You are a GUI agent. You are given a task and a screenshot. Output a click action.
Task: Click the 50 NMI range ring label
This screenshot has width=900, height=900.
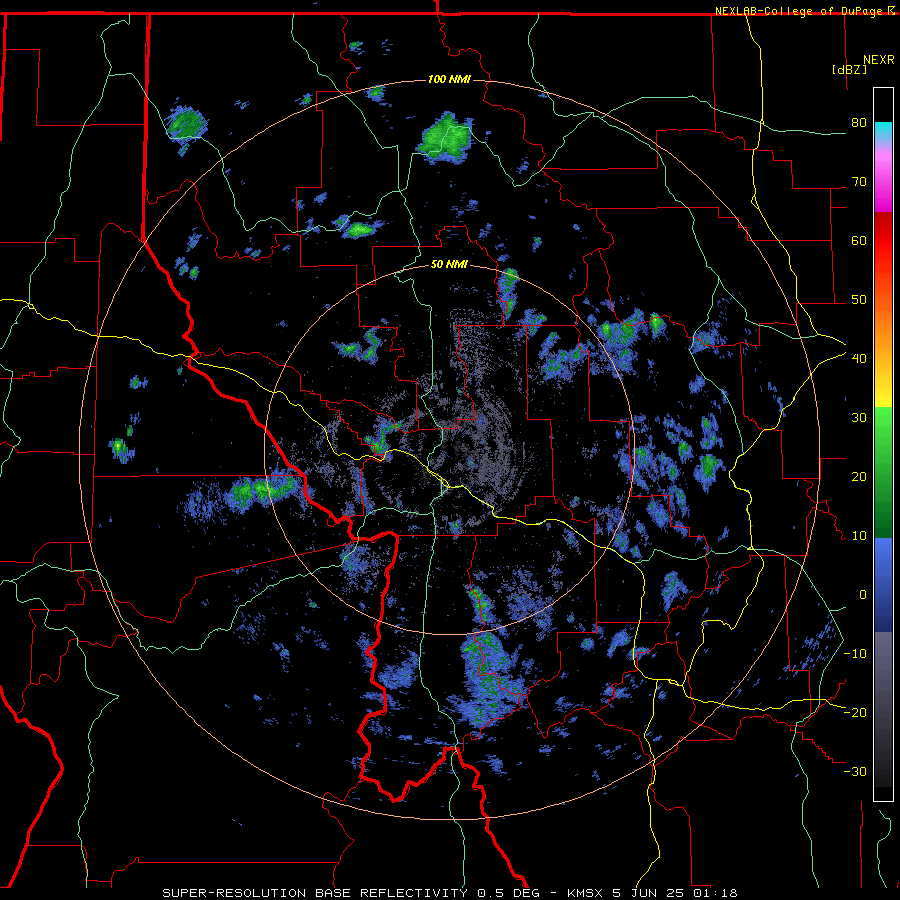coord(449,265)
